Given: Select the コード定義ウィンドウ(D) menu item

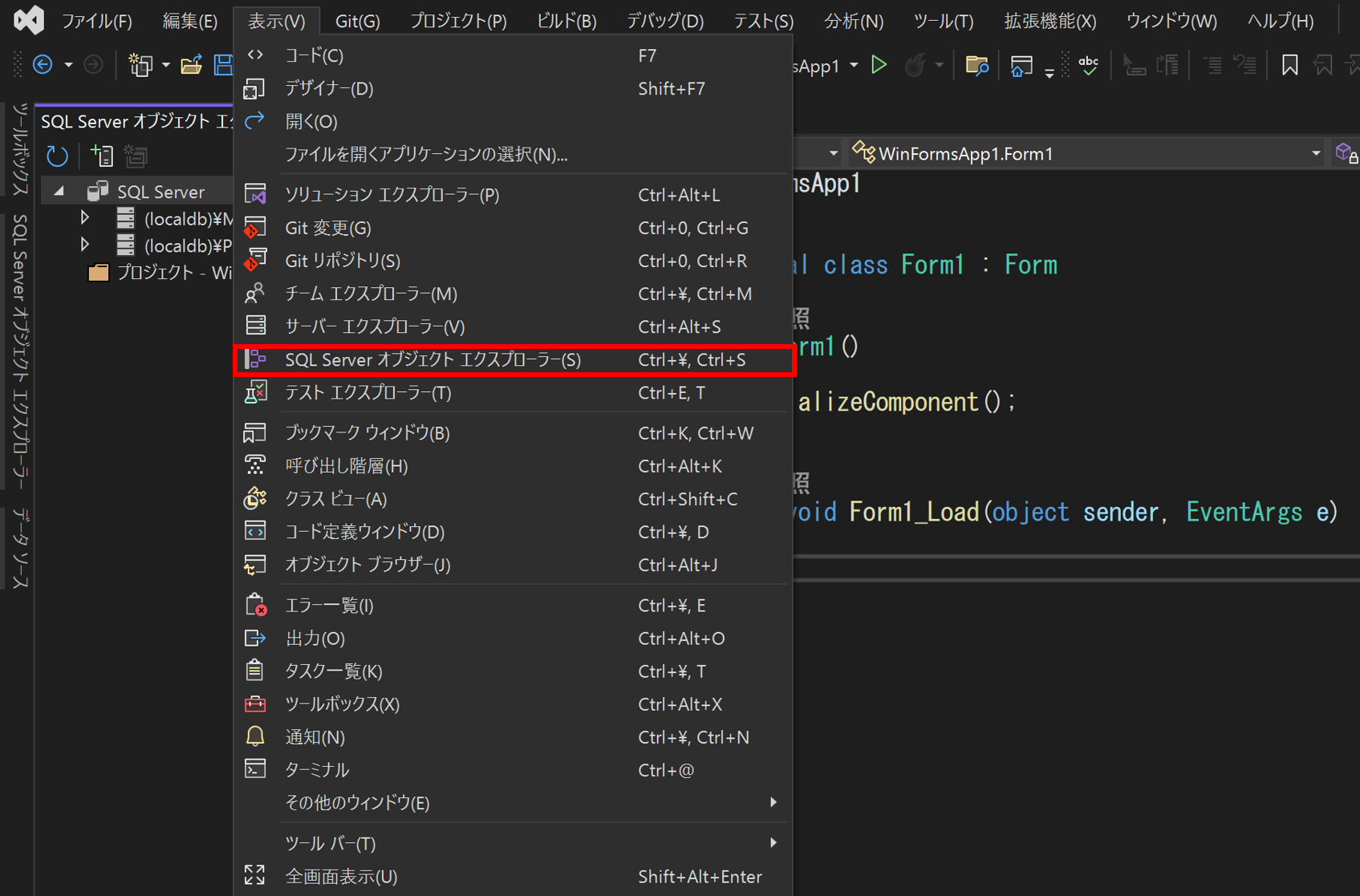Looking at the screenshot, I should click(514, 531).
